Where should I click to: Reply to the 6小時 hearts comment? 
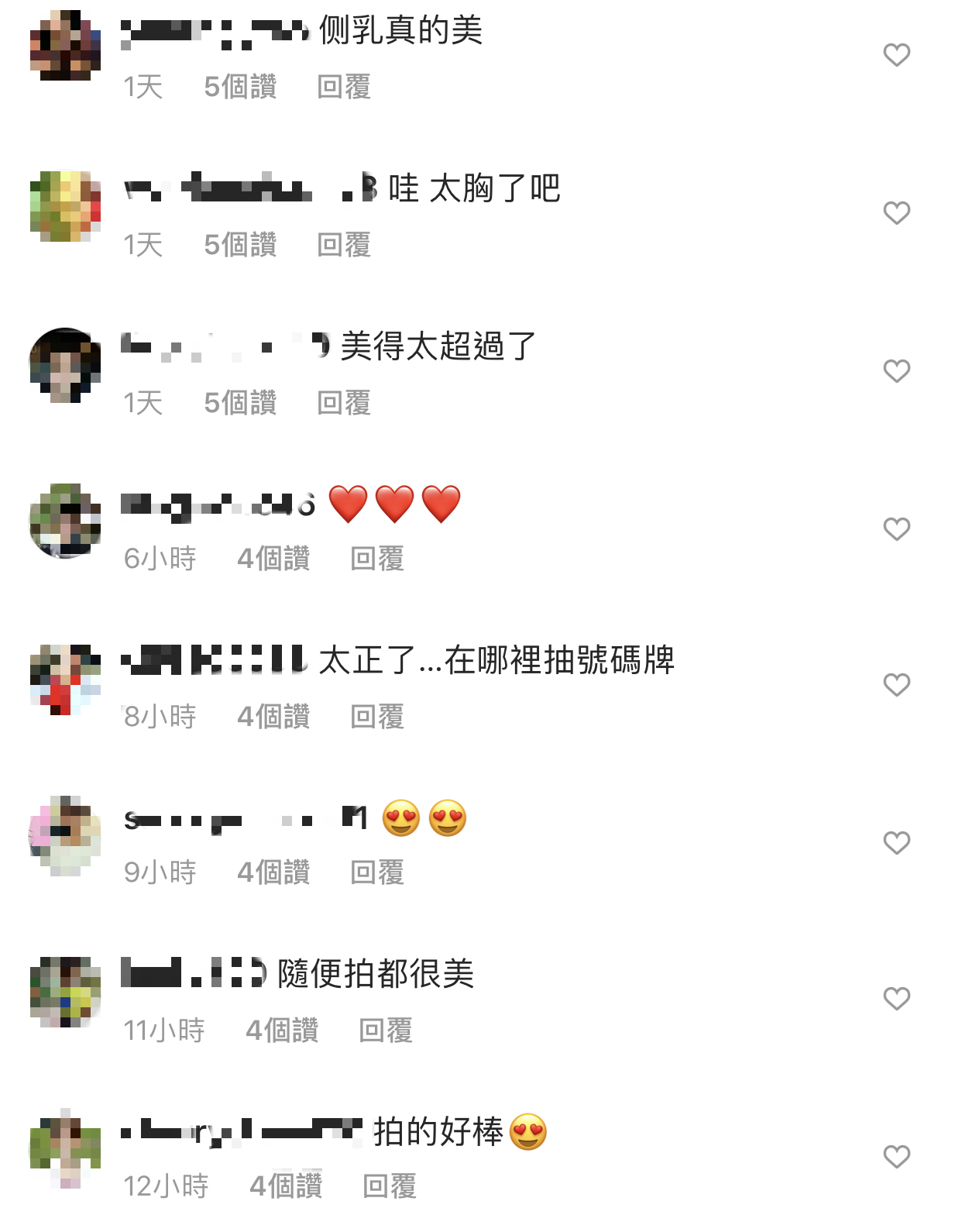click(x=377, y=559)
